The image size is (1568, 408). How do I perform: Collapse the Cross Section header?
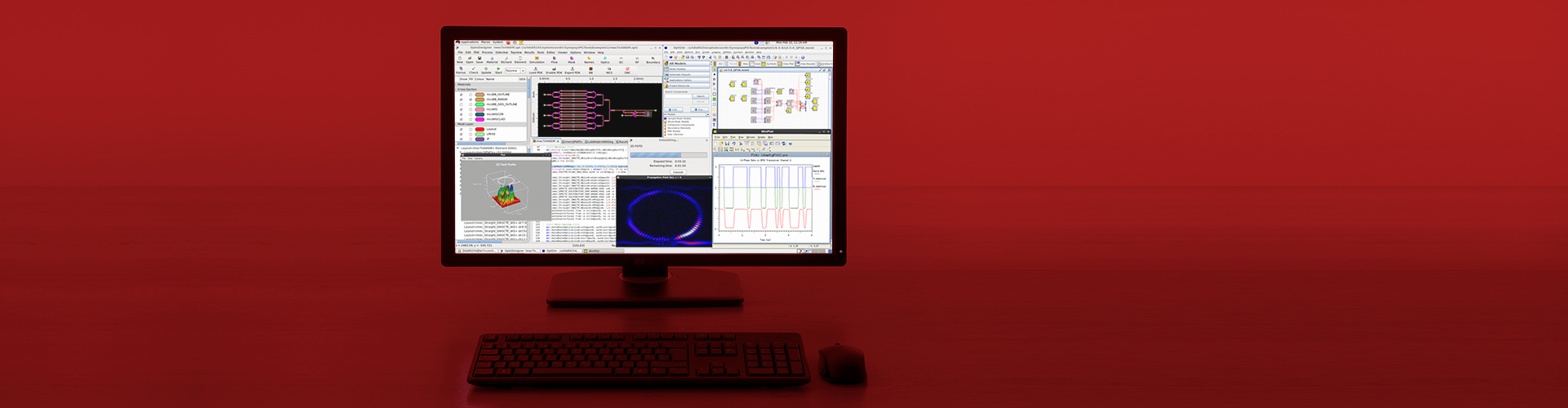(x=491, y=89)
